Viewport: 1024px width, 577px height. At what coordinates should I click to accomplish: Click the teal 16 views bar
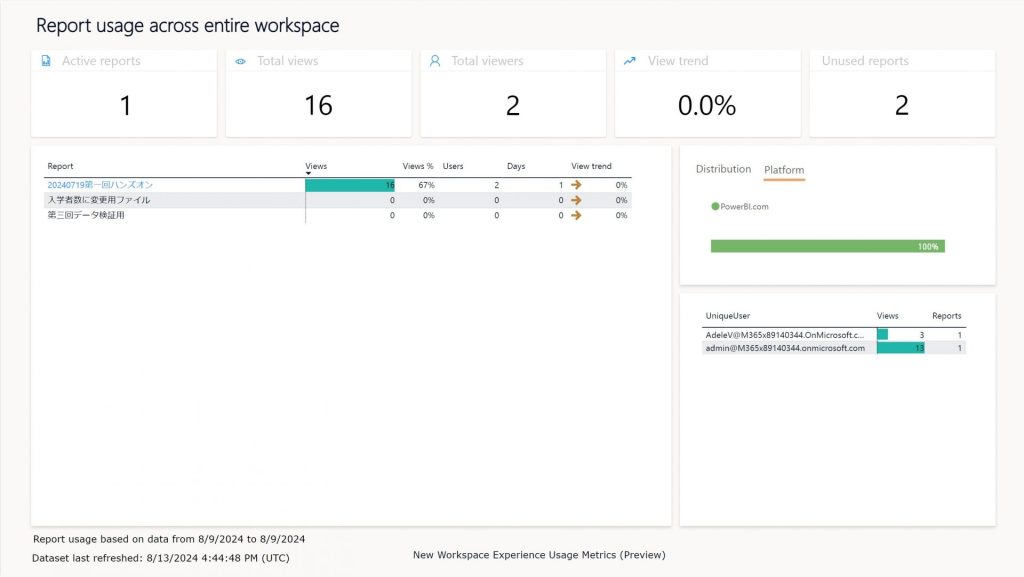tap(349, 185)
